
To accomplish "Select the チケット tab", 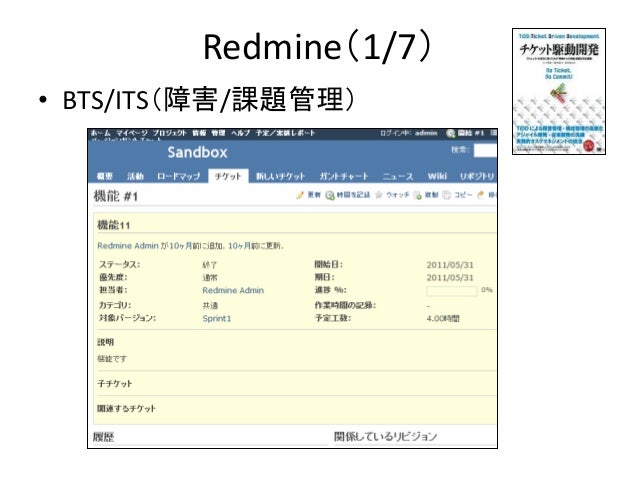I will coord(228,176).
